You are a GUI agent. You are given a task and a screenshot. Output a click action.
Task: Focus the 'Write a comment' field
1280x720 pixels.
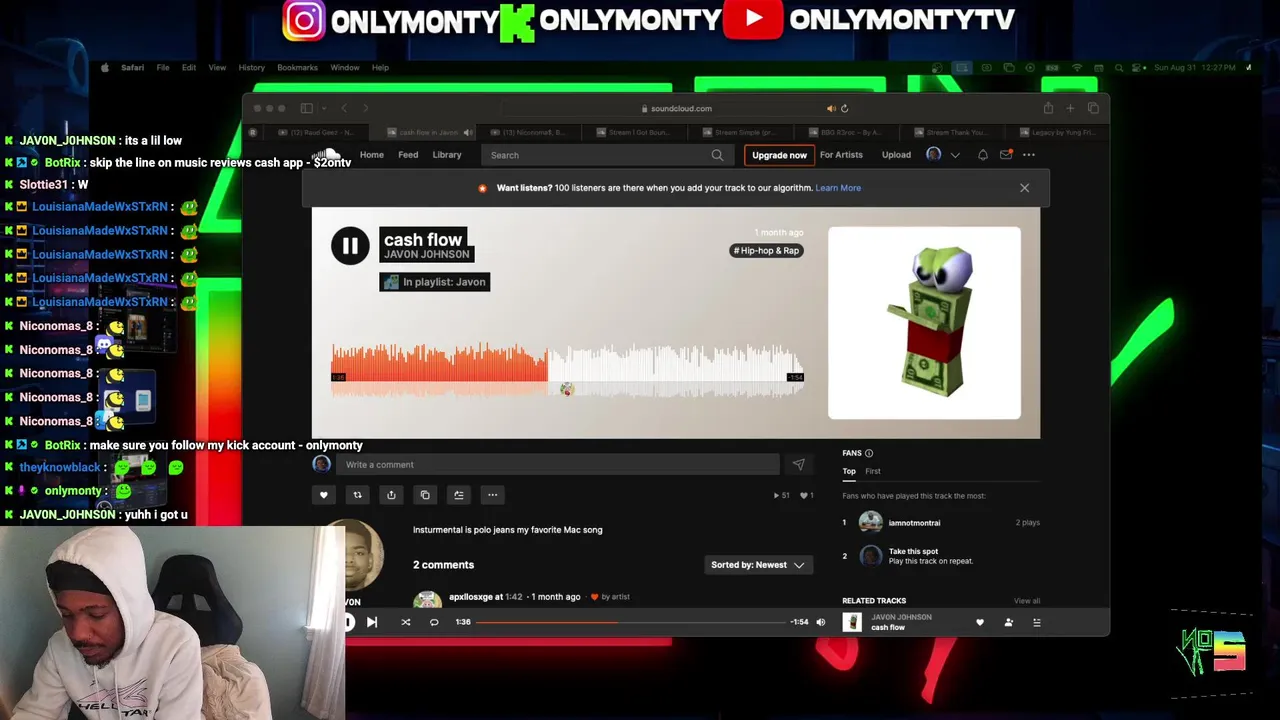coord(558,464)
